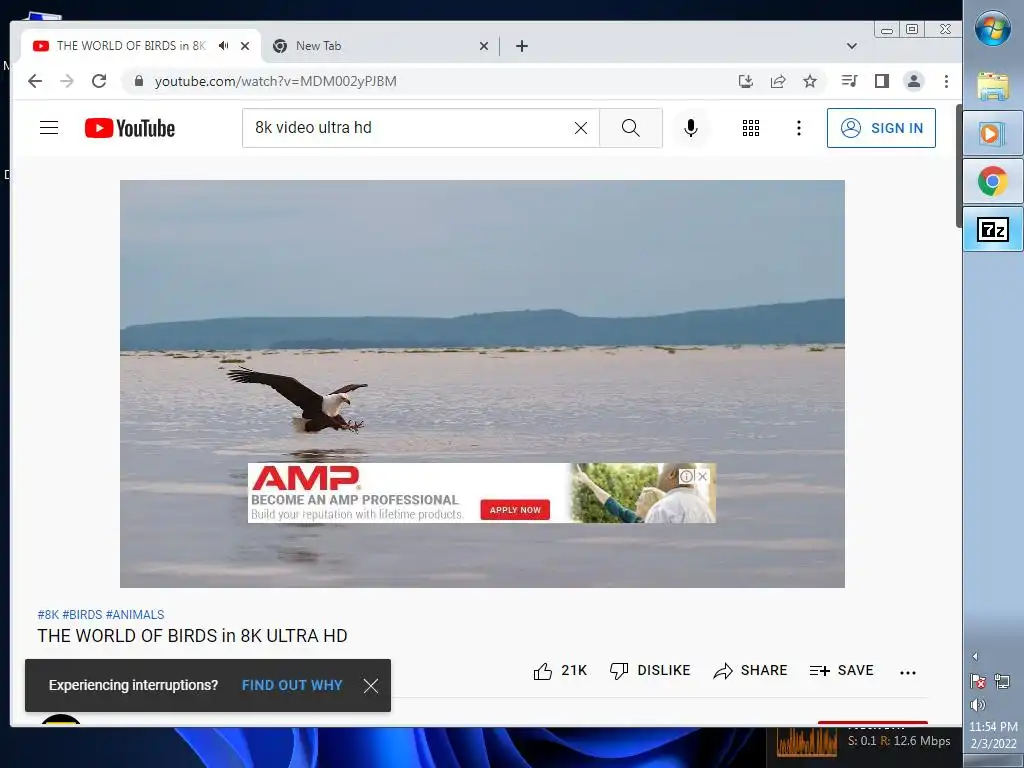The height and width of the screenshot is (768, 1024).
Task: Switch to the New Tab tab
Action: click(381, 46)
